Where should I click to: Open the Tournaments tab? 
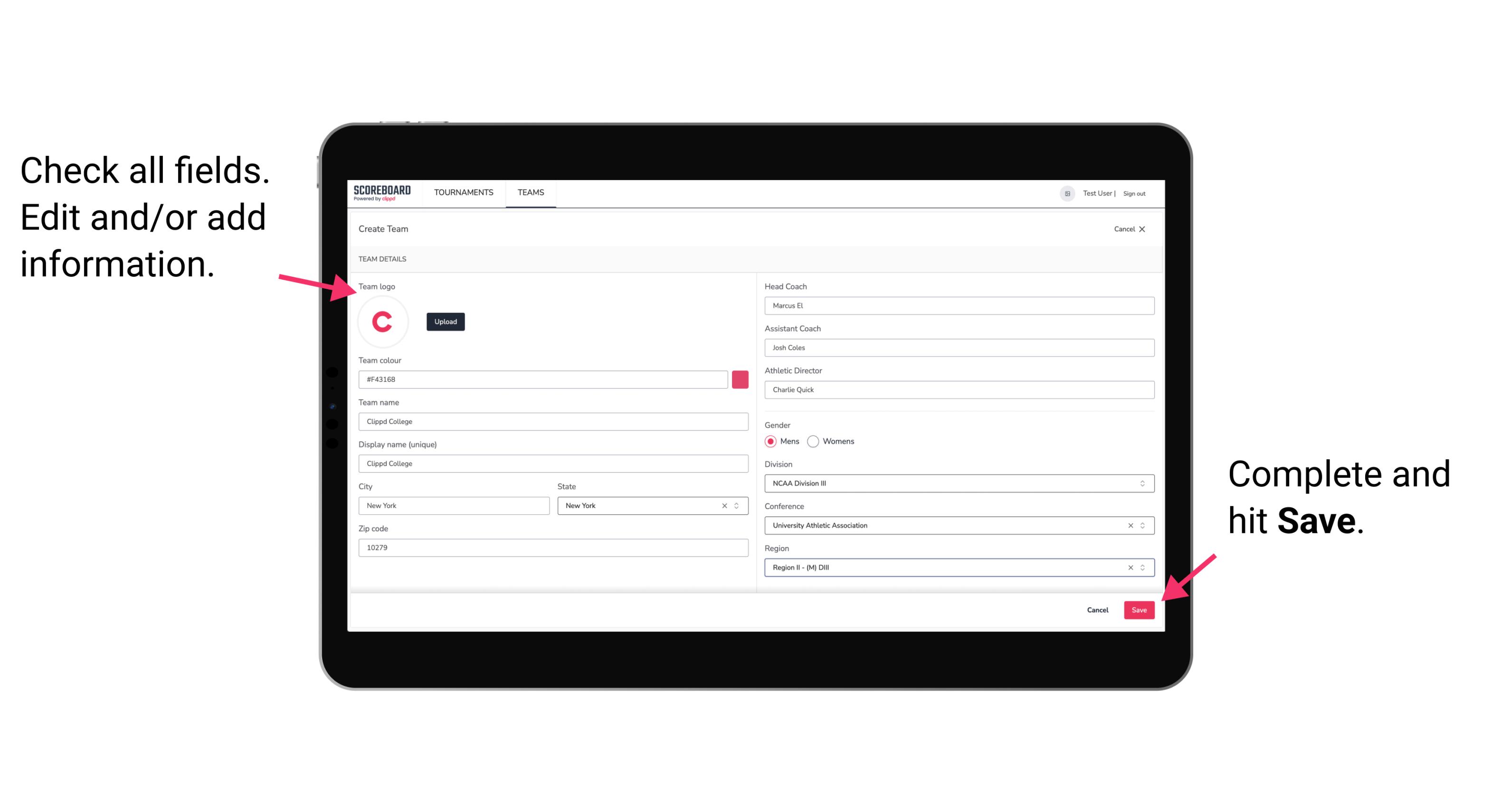(463, 192)
